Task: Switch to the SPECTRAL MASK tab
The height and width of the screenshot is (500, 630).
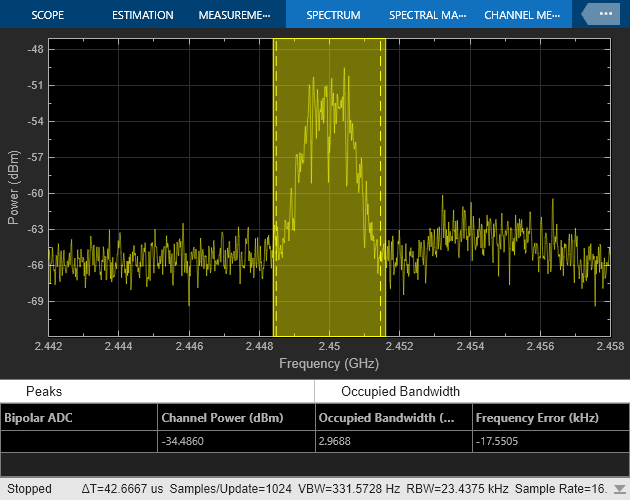Action: pyautogui.click(x=427, y=15)
